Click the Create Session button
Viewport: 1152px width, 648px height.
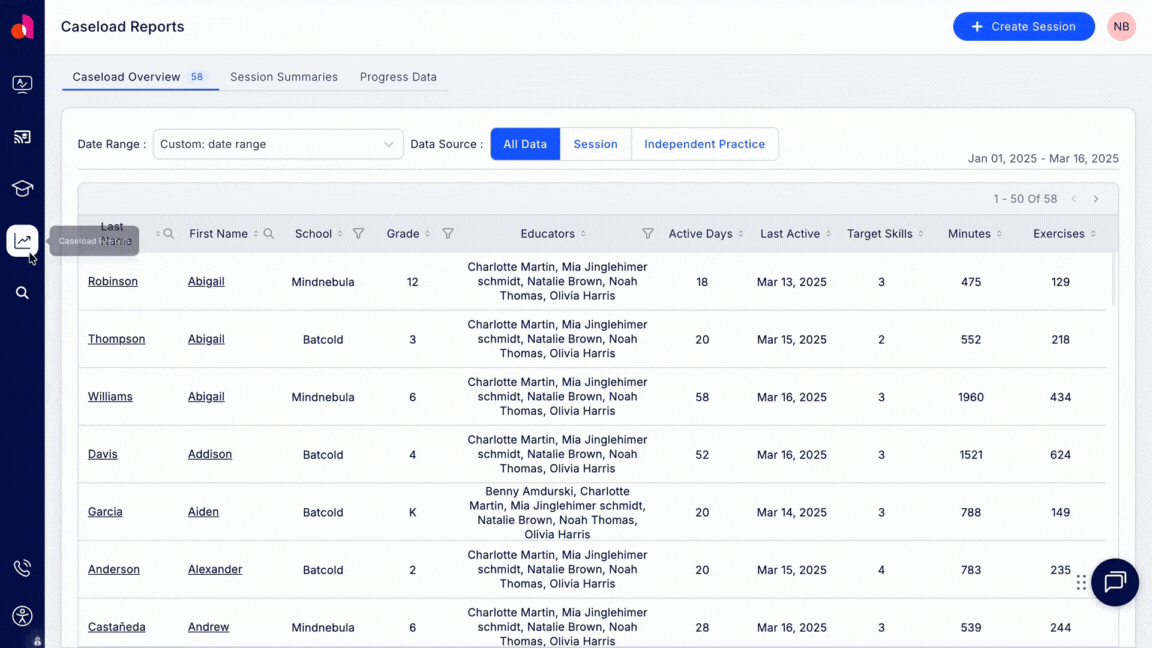click(1023, 26)
